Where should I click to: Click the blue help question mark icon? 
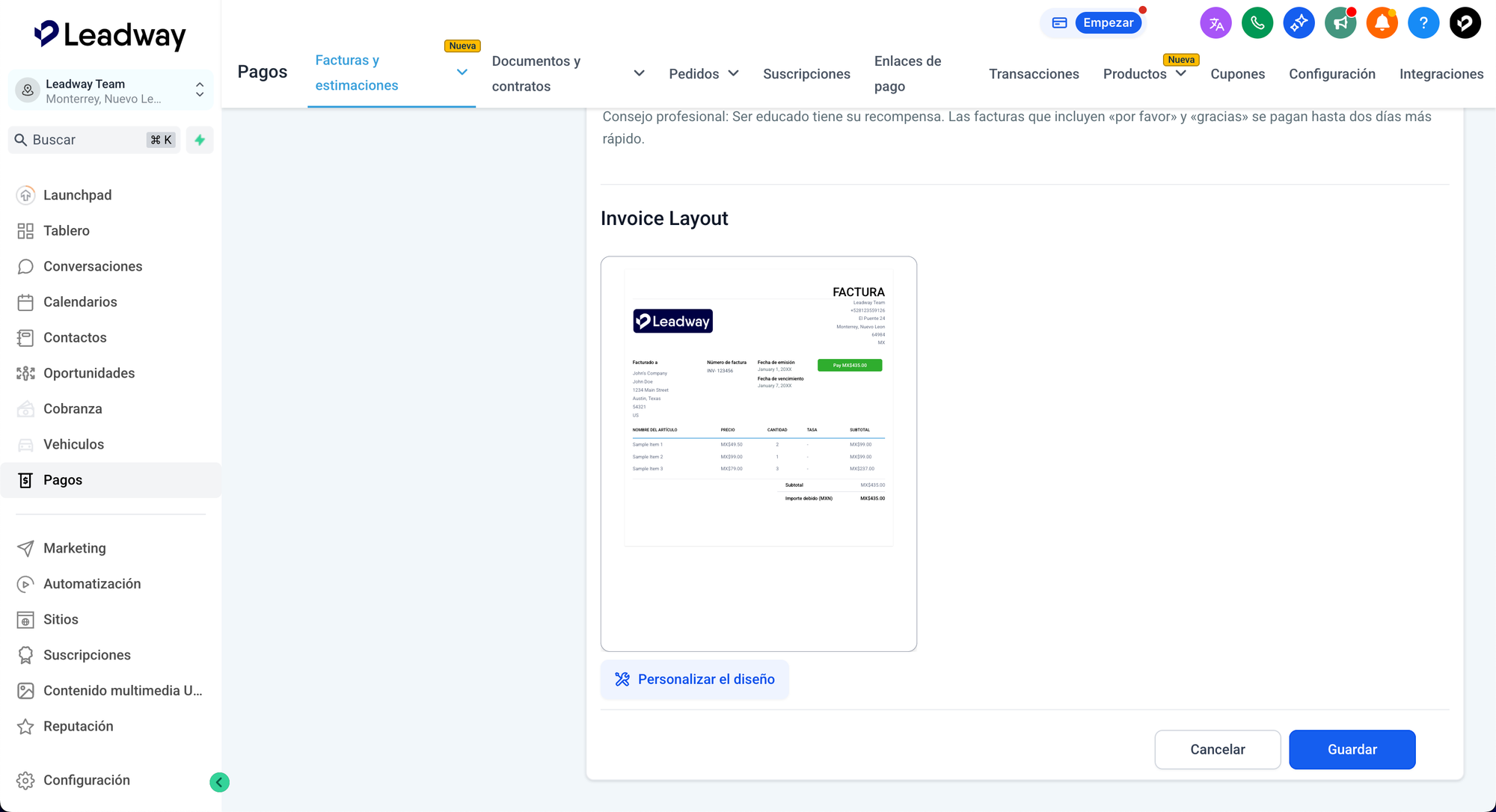pos(1423,23)
